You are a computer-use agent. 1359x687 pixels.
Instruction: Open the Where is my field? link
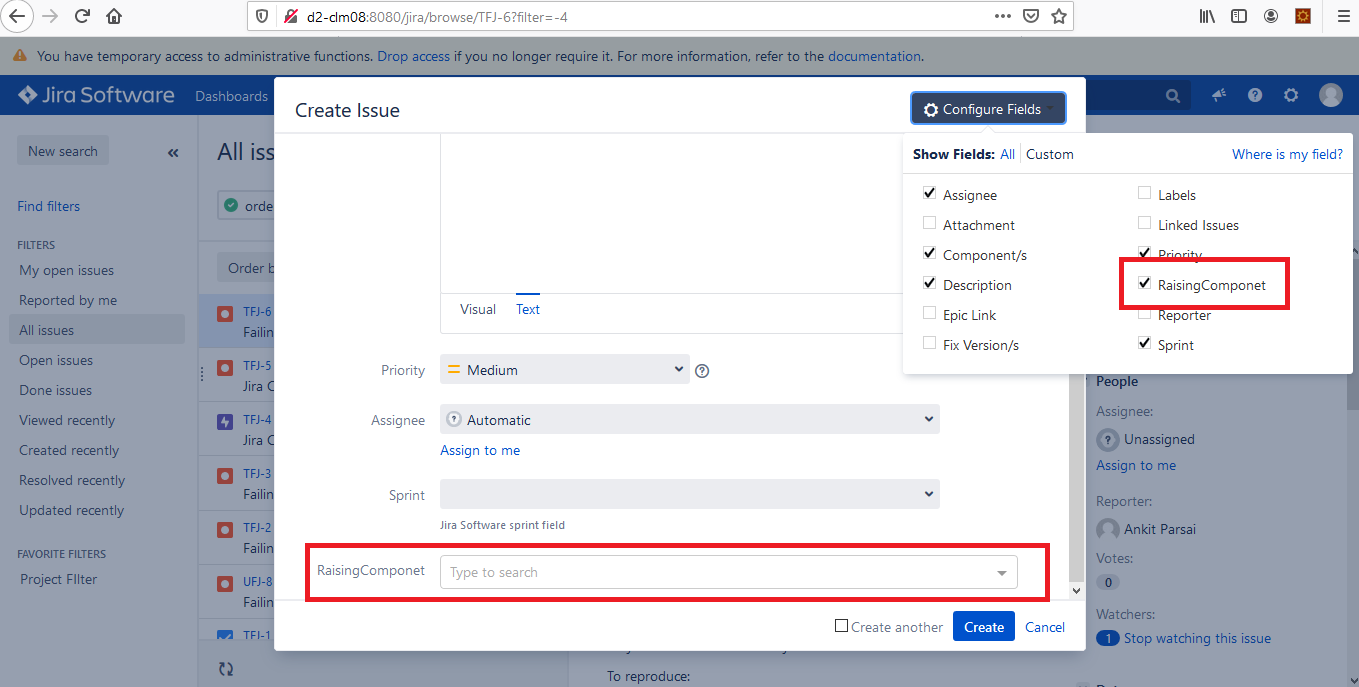pos(1288,155)
